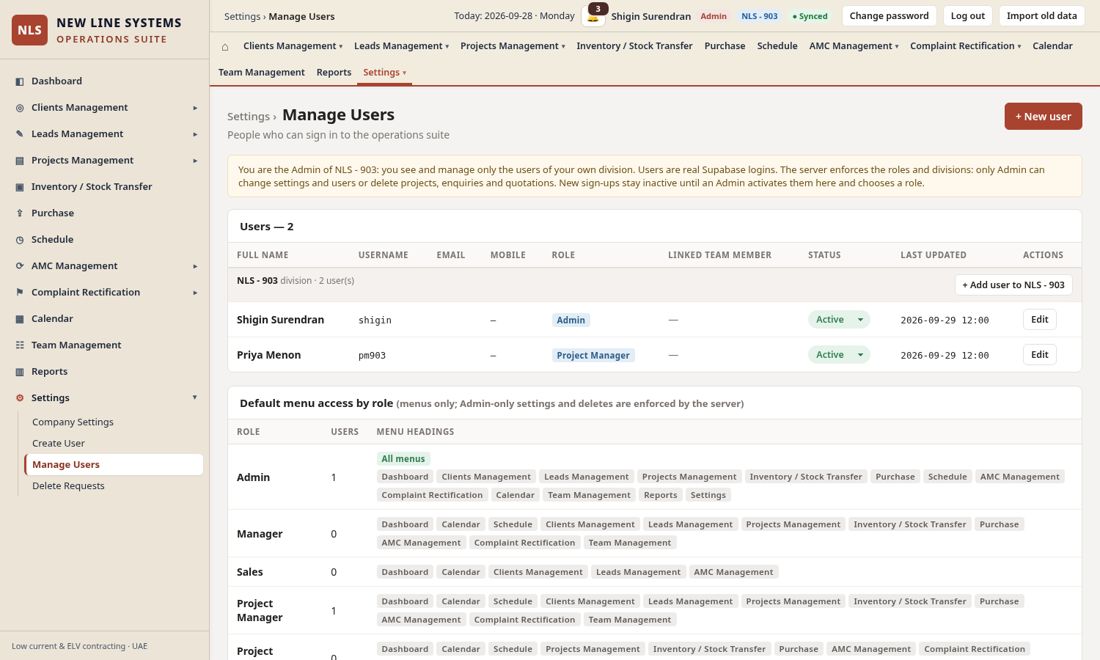Click the NLS - 903 division badge in header
1100x660 pixels.
point(759,16)
